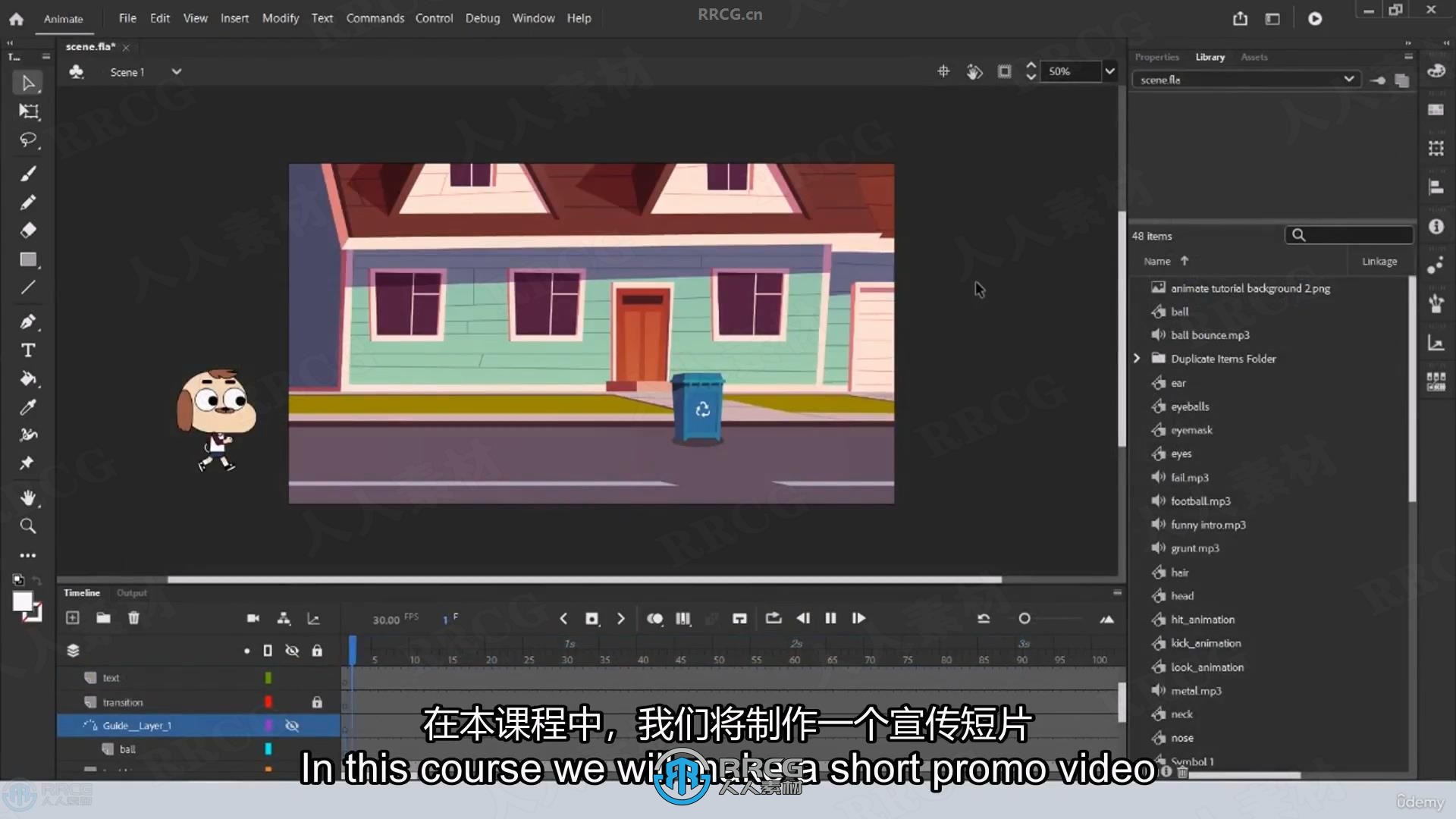
Task: Click the New Folder icon in timeline
Action: pyautogui.click(x=103, y=618)
